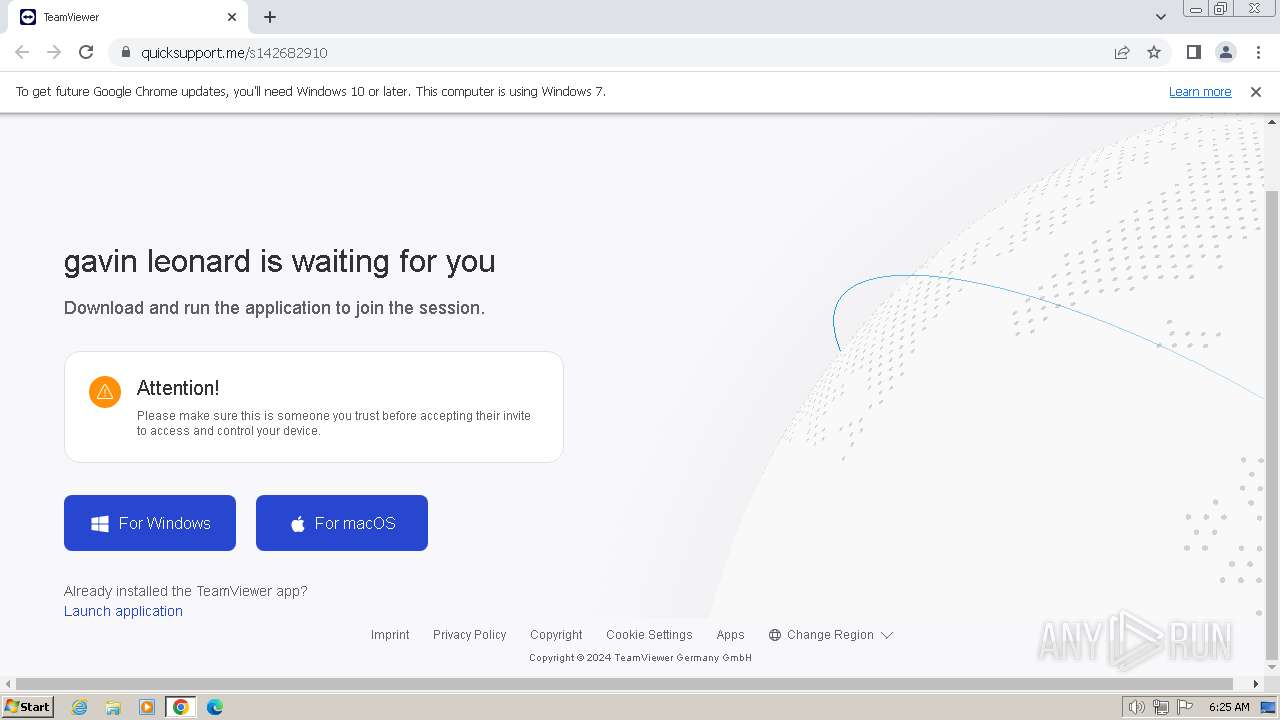1280x720 pixels.
Task: Click the vertical page scrollbar
Action: pos(1272,425)
